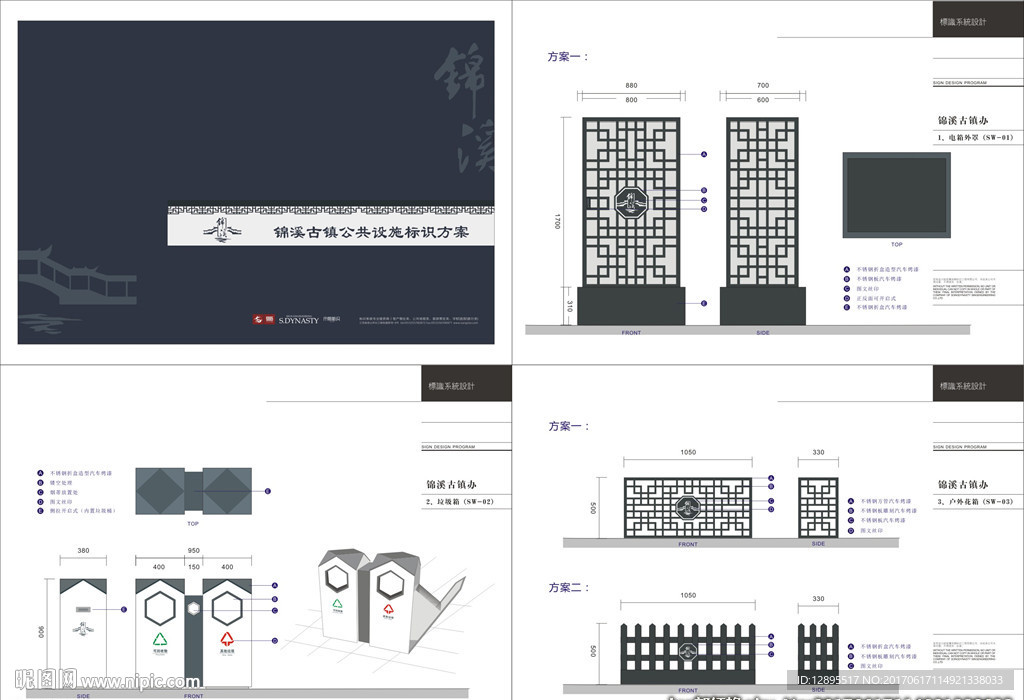Click legend bullet D in the lattice planter legend
The height and width of the screenshot is (700, 1024).
pos(851,530)
